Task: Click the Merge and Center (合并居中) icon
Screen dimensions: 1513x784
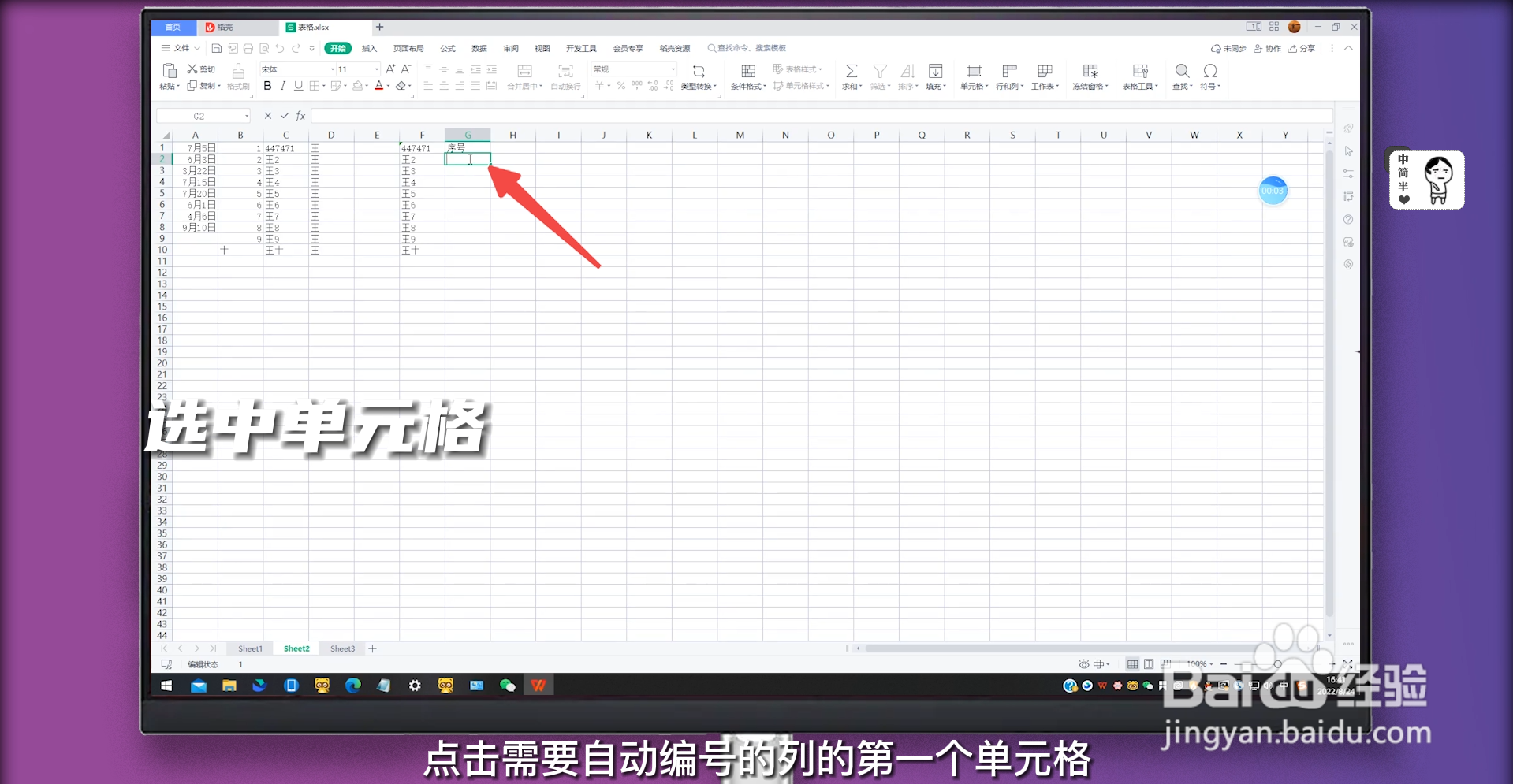Action: 524,76
